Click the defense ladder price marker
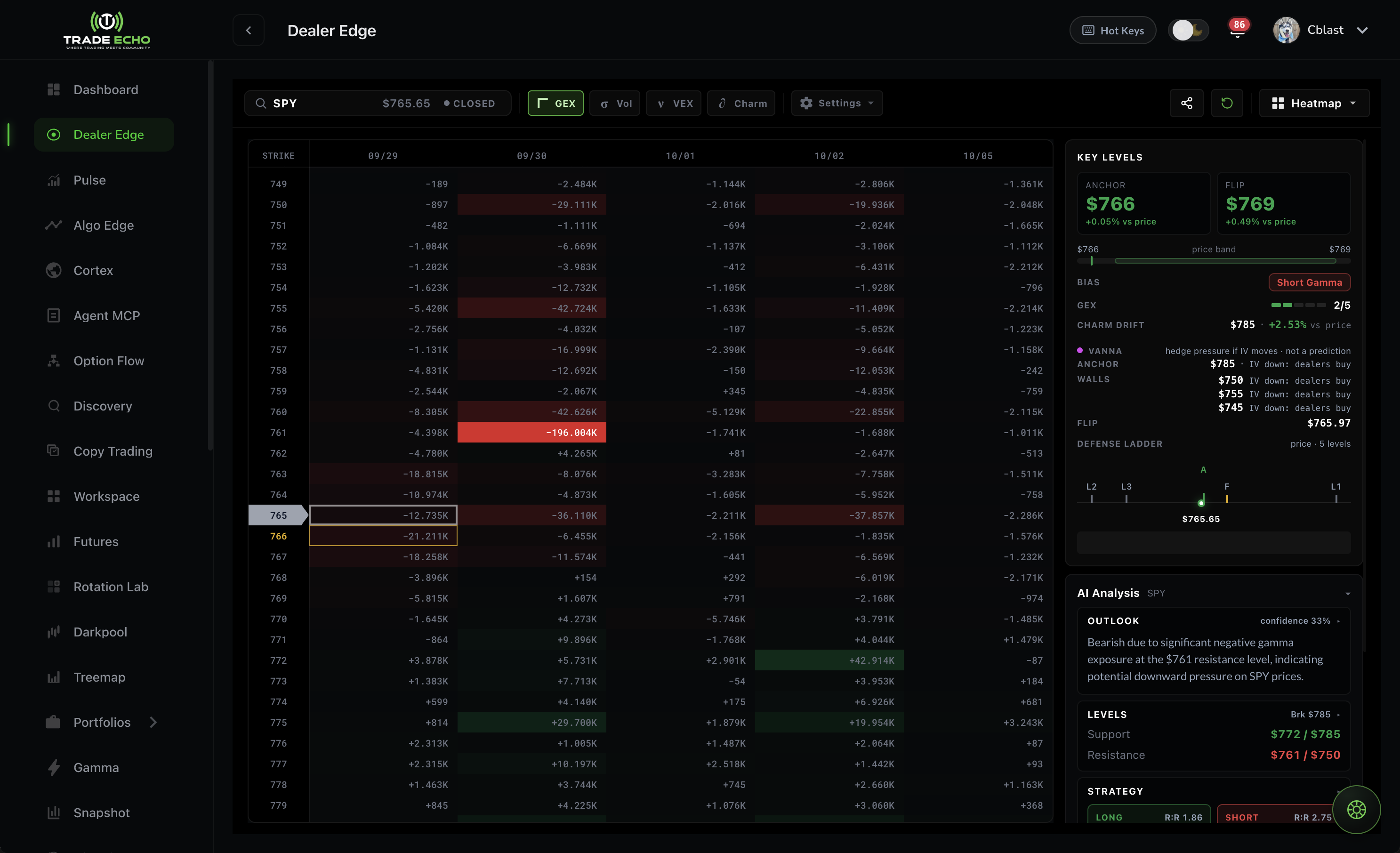This screenshot has height=853, width=1400. (x=1200, y=502)
